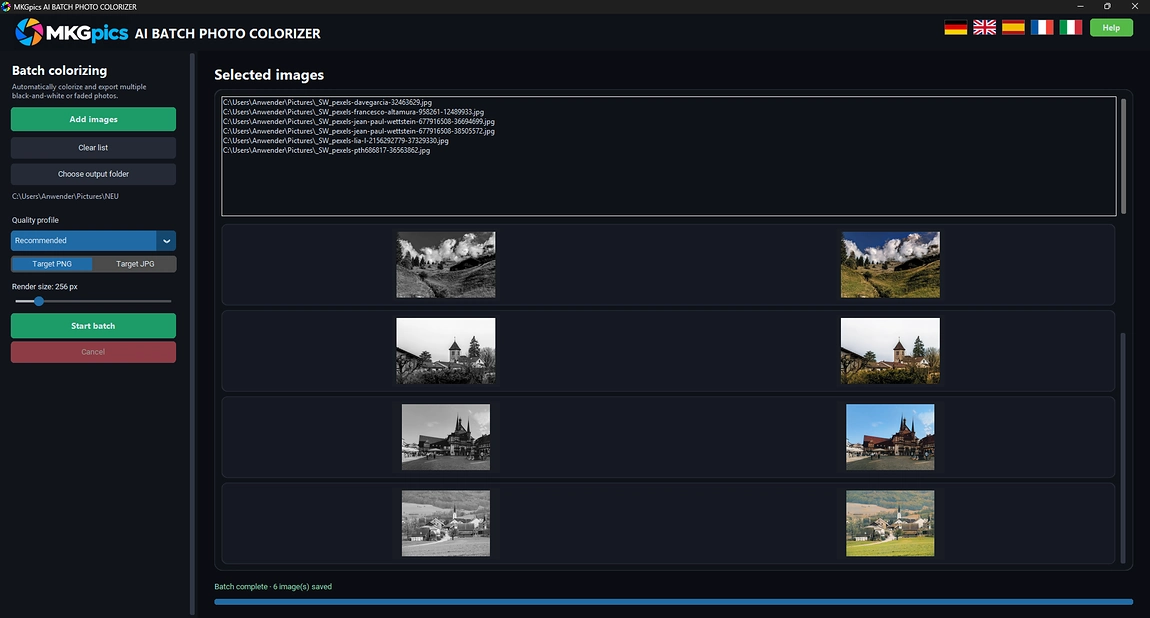Image resolution: width=1150 pixels, height=618 pixels.
Task: Select Target PNG format
Action: (52, 264)
